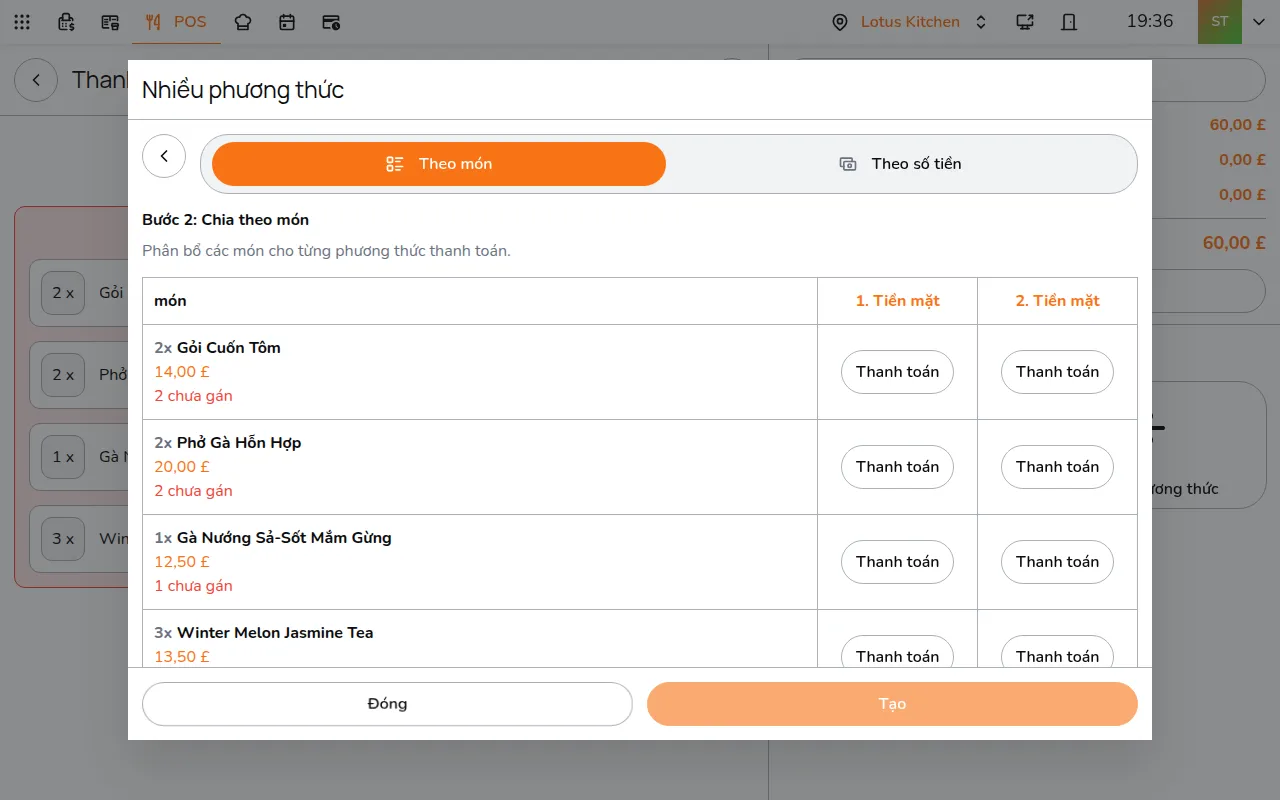
Task: Click the 13,50 £ price
Action: [182, 657]
